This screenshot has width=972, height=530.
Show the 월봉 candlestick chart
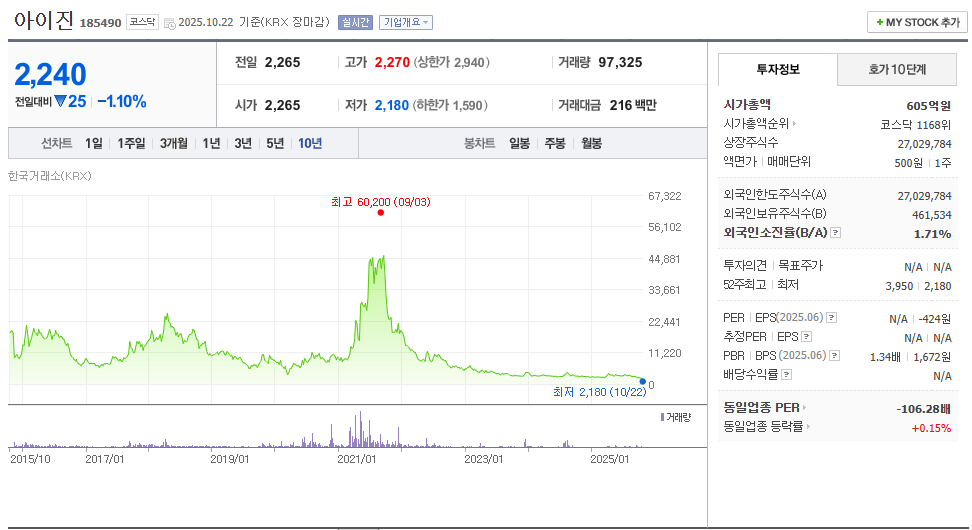(x=591, y=143)
